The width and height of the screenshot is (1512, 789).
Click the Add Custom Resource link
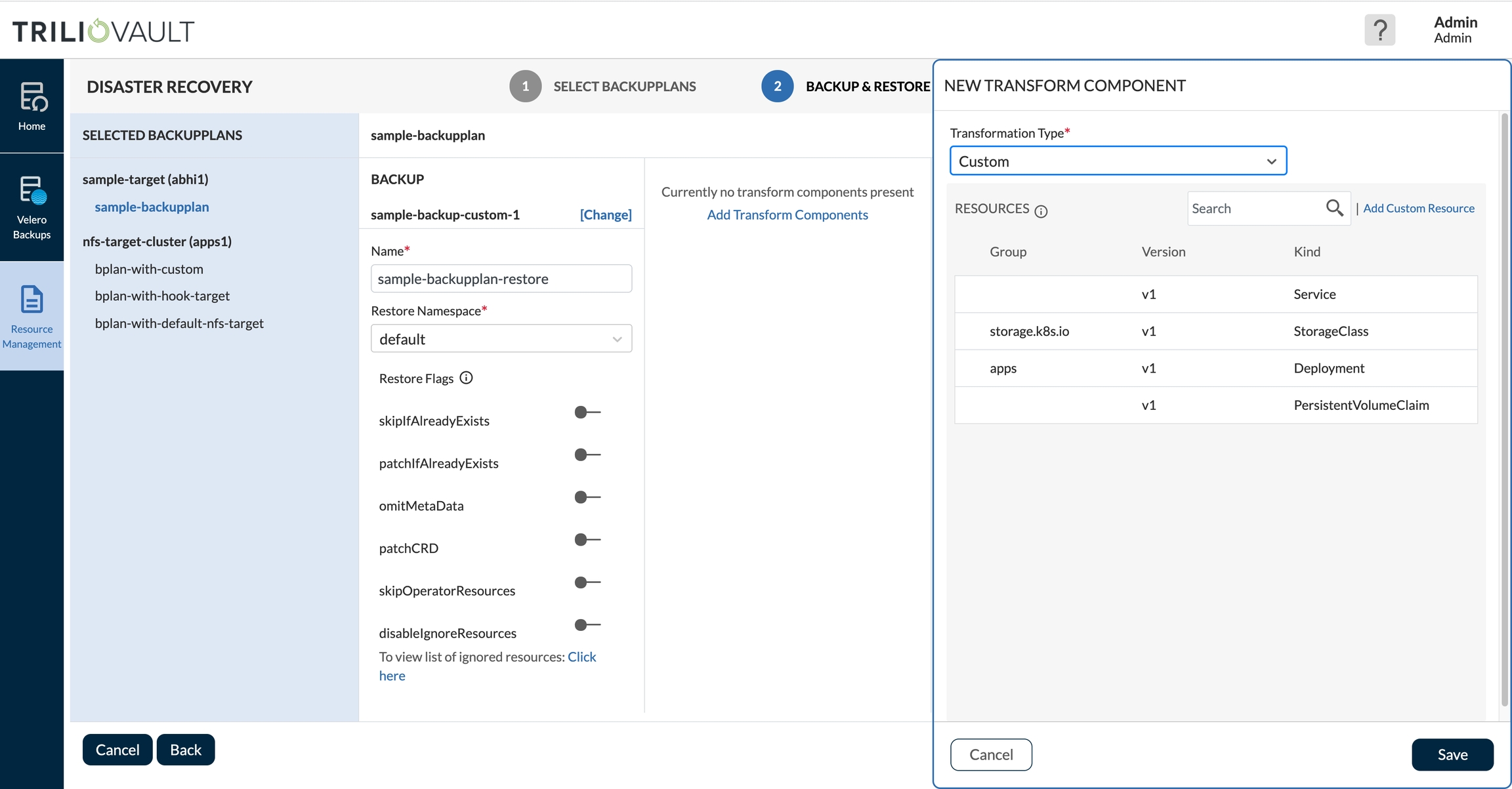[1418, 209]
